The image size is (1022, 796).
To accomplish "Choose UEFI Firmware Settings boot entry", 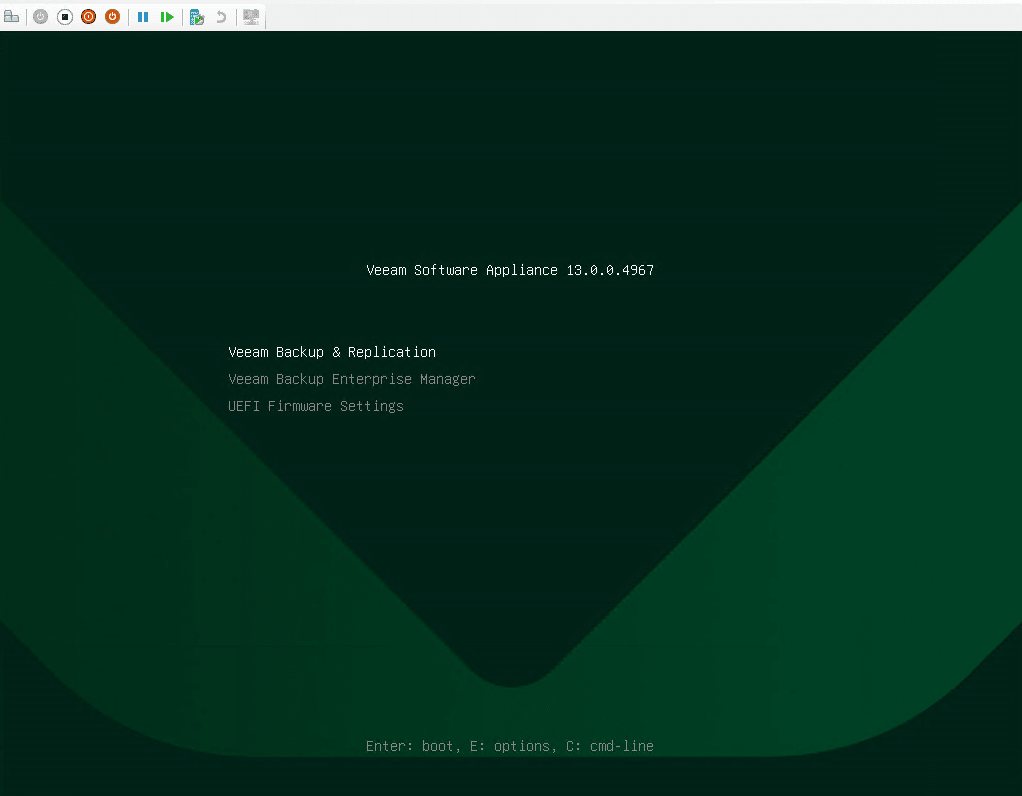I will 315,406.
